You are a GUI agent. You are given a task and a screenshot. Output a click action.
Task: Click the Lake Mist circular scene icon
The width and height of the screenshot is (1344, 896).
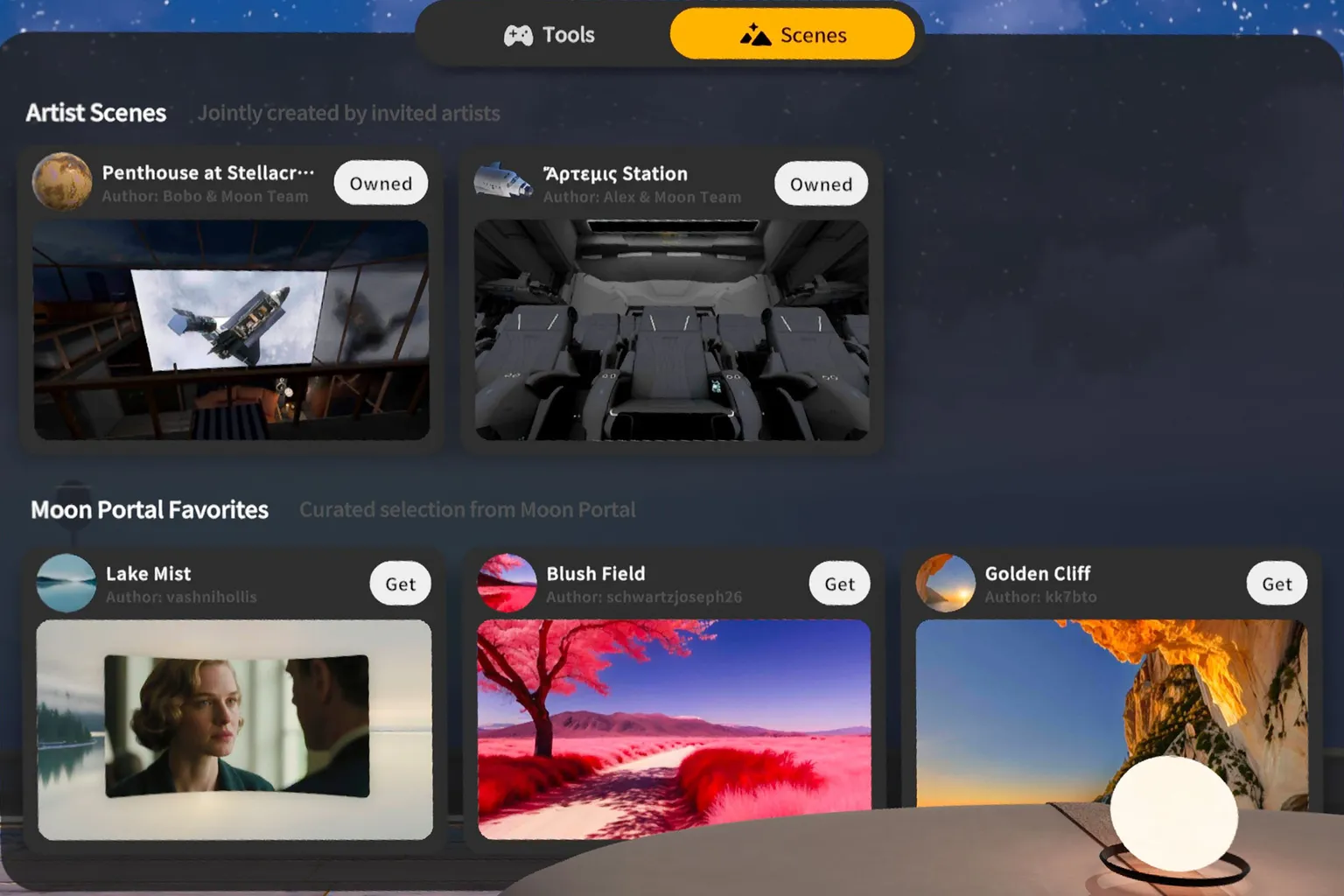pyautogui.click(x=66, y=583)
